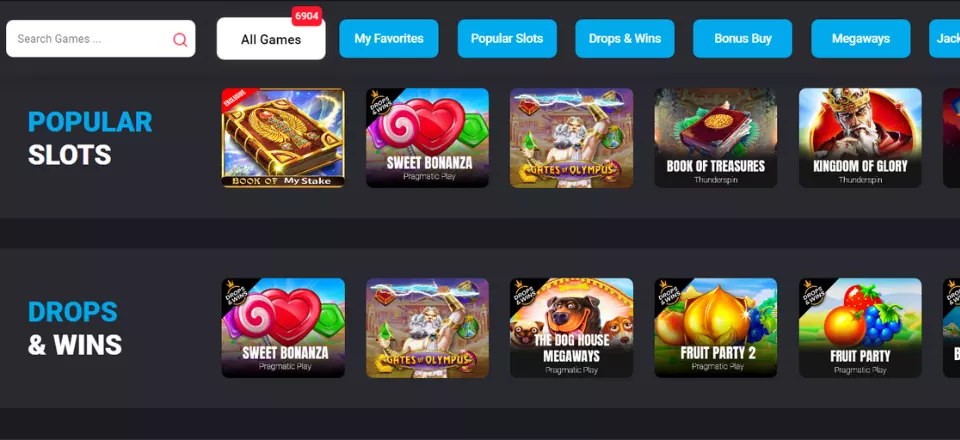Open Sweet Bonanza in Drops & Wins row

tap(283, 328)
